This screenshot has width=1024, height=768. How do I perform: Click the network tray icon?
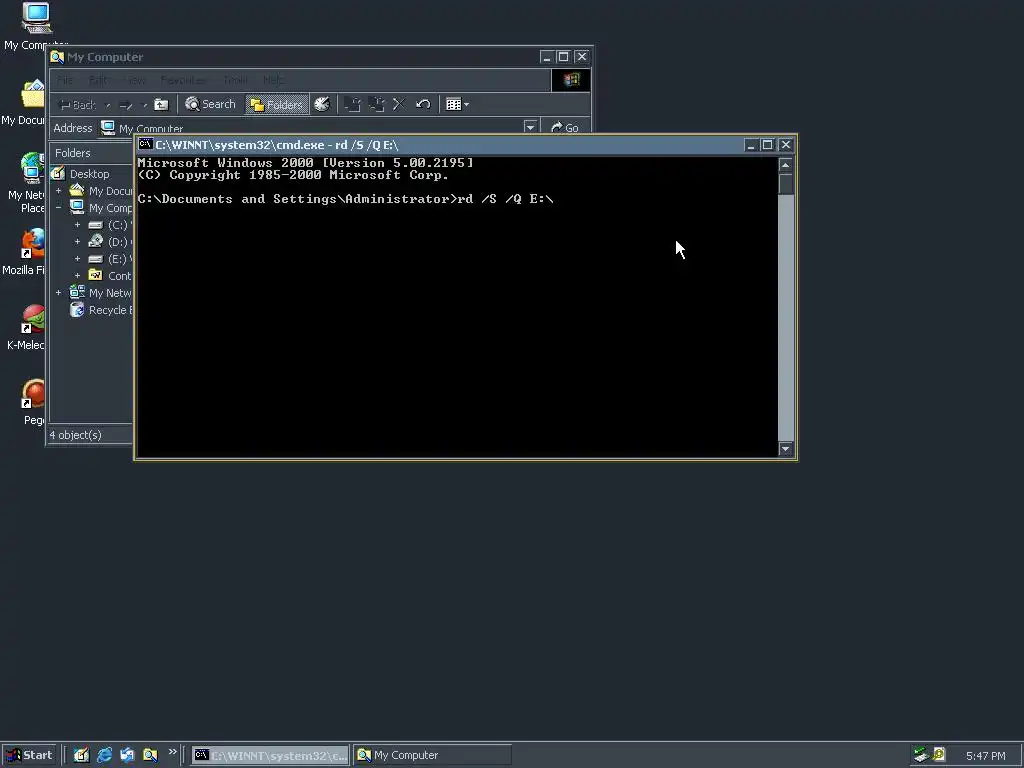(921, 755)
